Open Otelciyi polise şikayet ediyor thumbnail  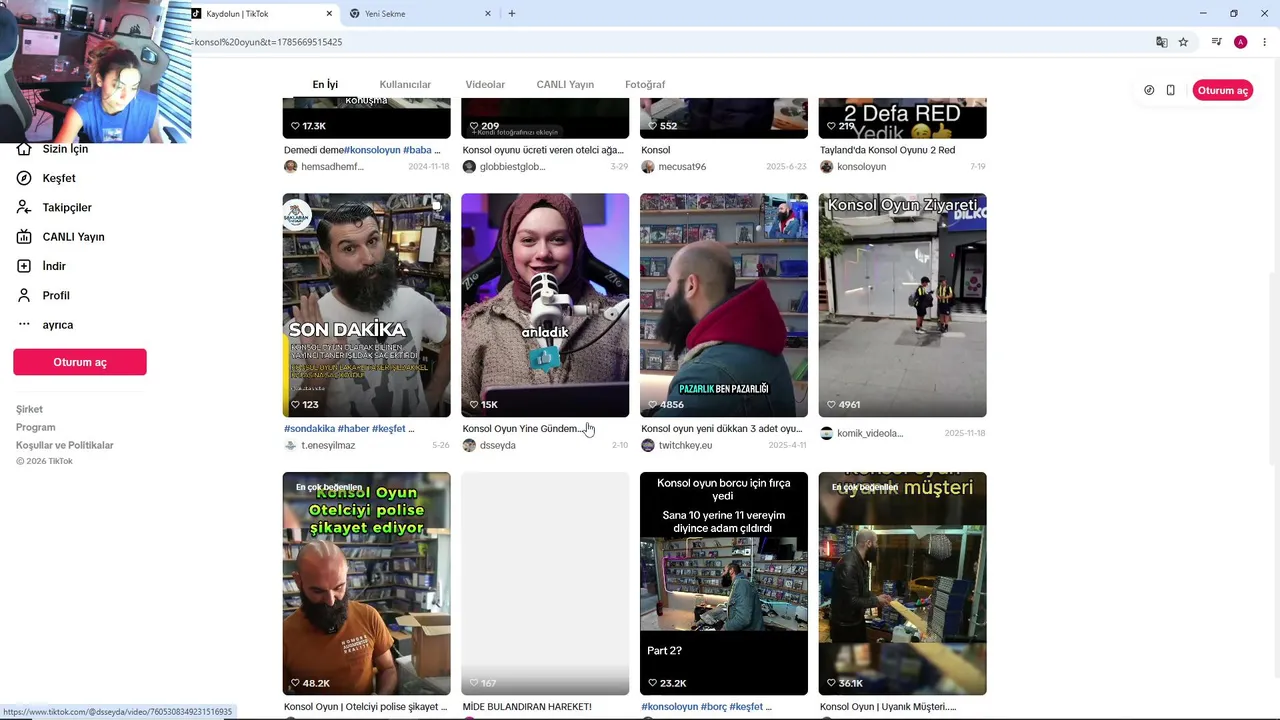[367, 584]
